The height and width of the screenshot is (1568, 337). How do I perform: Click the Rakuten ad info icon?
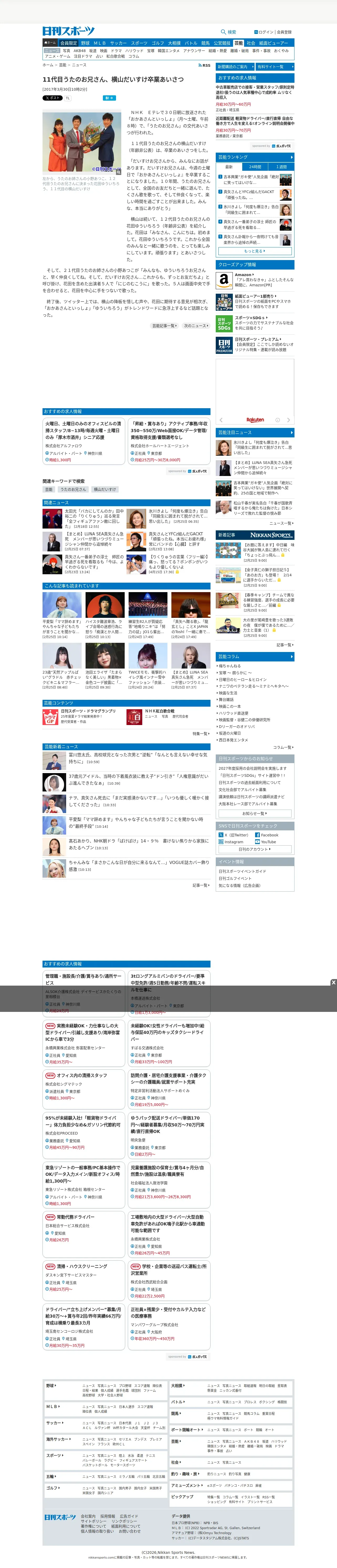(277, 420)
